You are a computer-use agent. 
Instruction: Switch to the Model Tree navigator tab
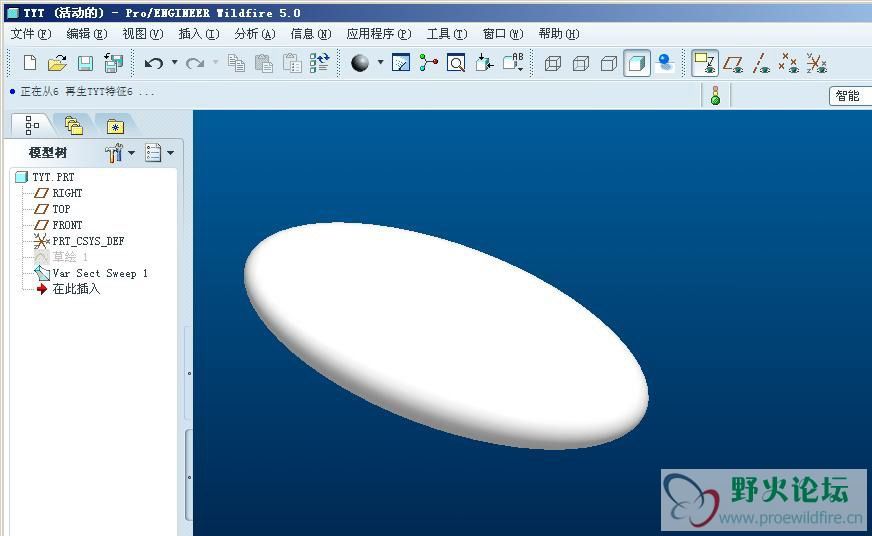click(x=32, y=125)
